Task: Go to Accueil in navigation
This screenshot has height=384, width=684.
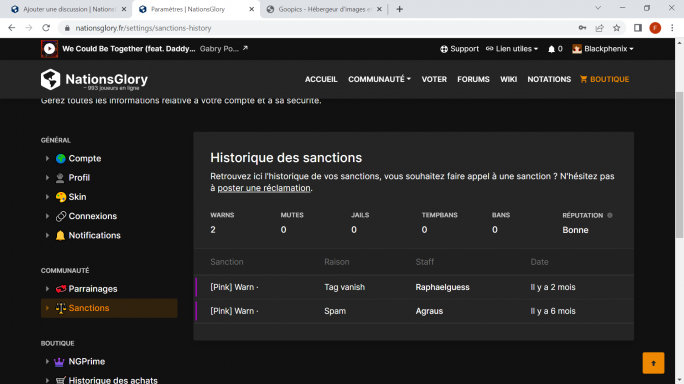Action: [321, 79]
